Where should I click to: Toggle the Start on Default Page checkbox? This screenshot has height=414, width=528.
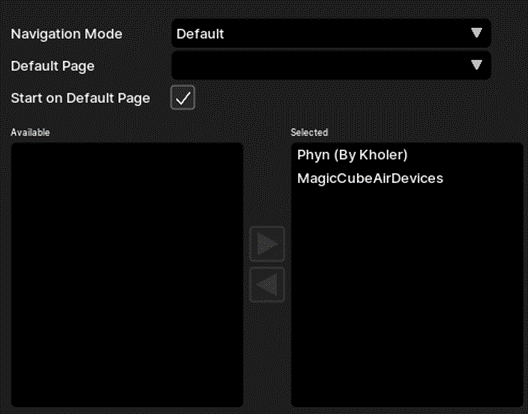183,98
